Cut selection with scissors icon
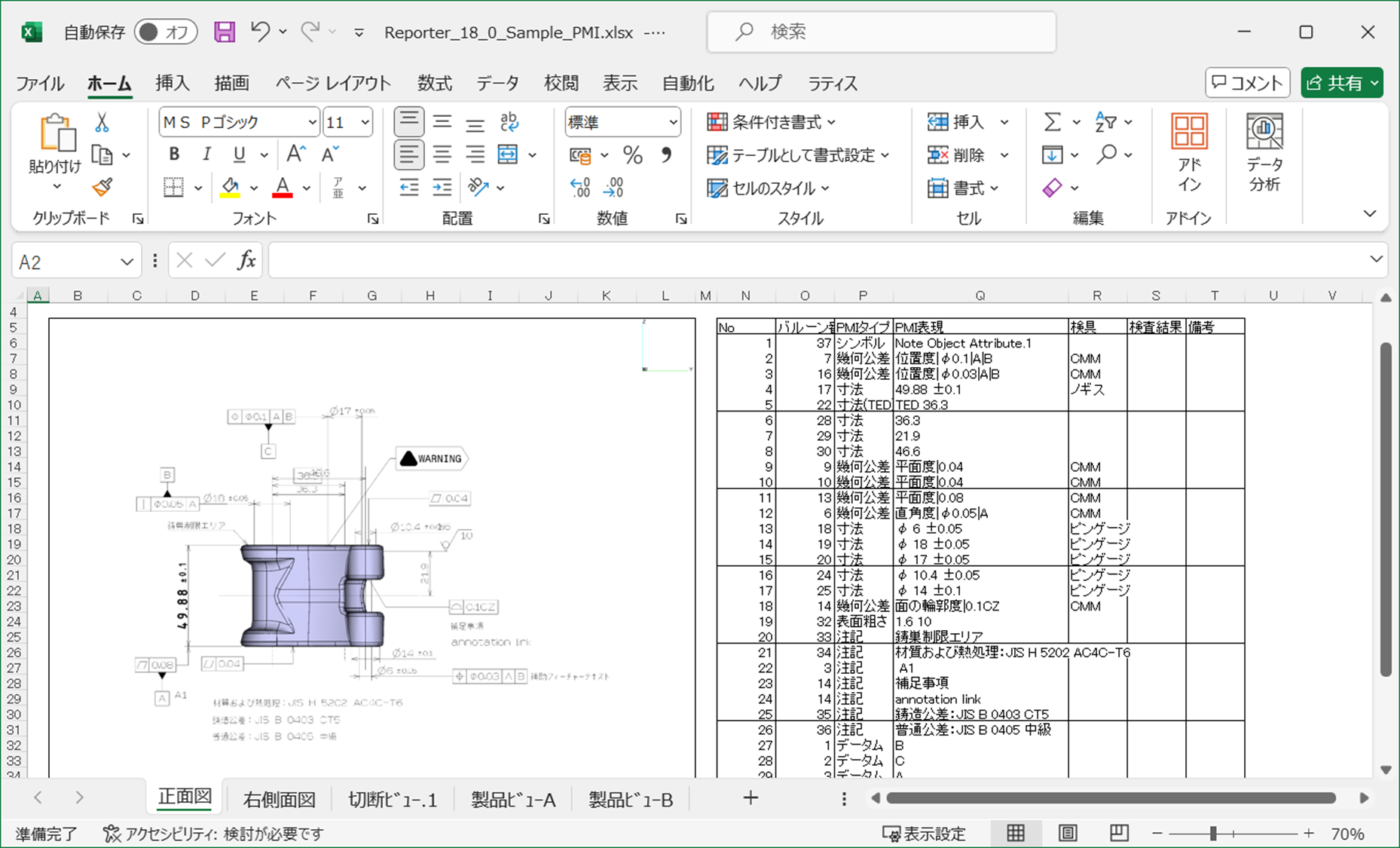Screen dimensions: 1400x848 tap(102, 122)
